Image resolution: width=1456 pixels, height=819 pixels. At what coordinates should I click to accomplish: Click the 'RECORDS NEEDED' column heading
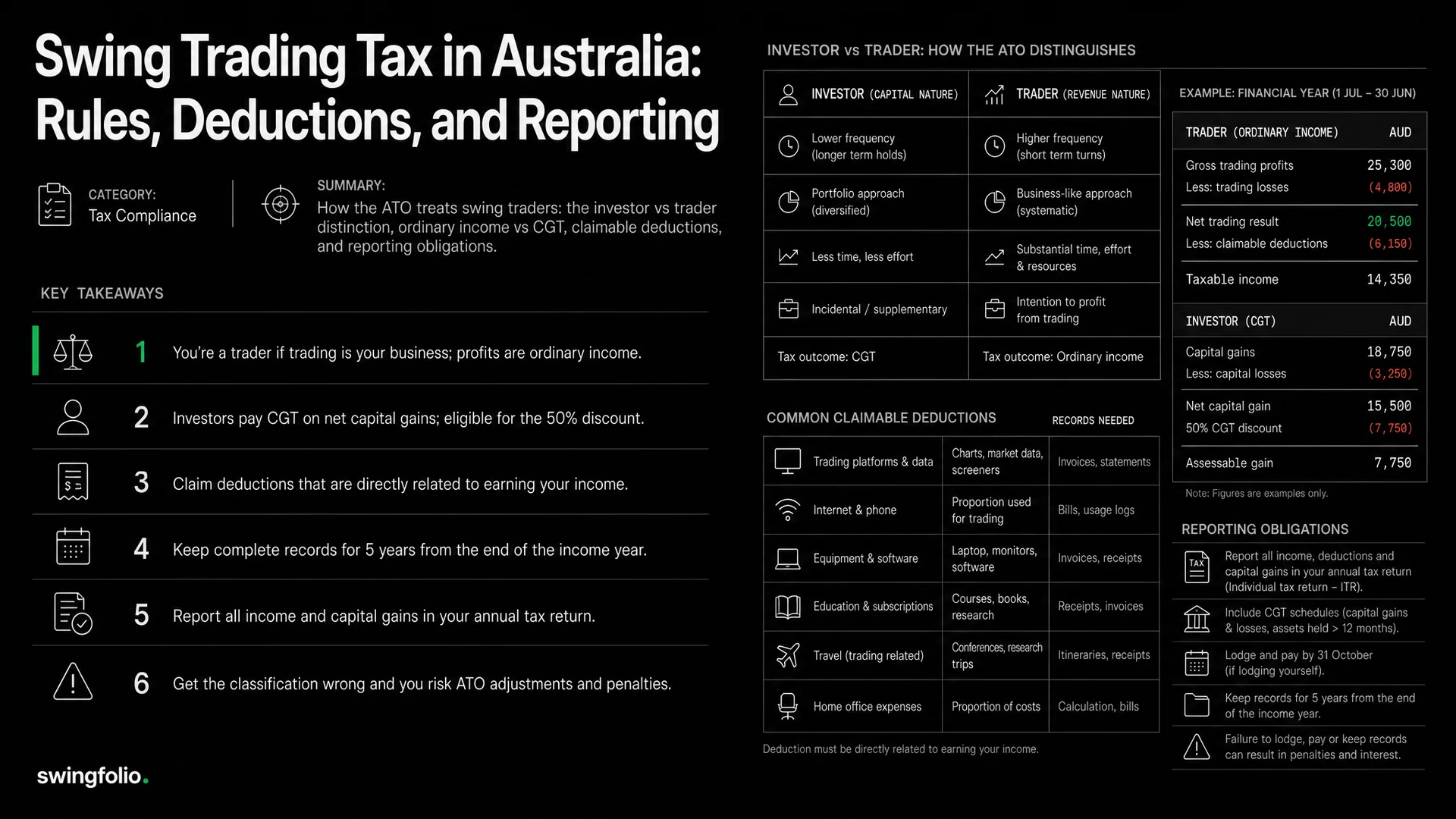1093,420
